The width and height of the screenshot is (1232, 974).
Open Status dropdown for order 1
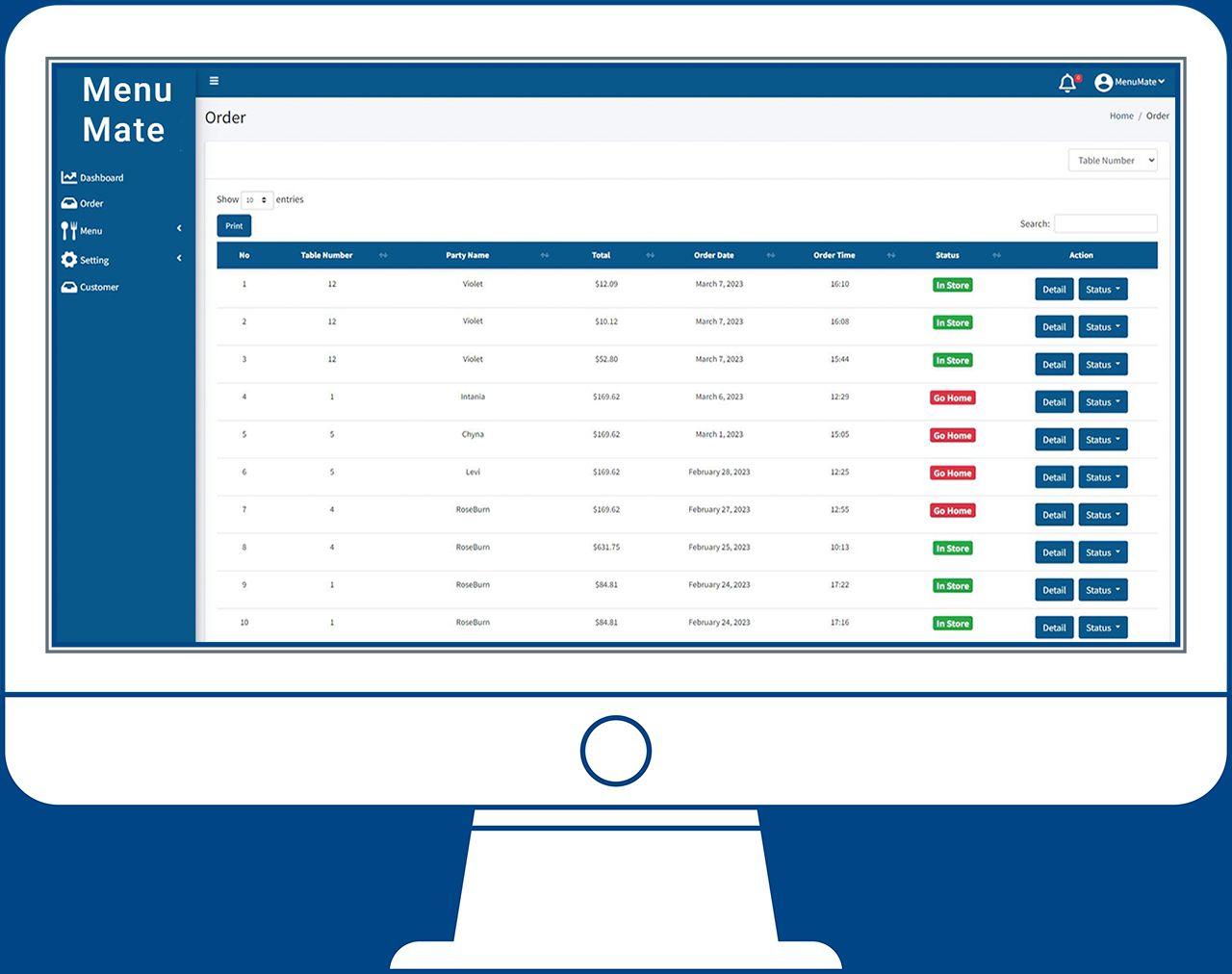coord(1103,289)
